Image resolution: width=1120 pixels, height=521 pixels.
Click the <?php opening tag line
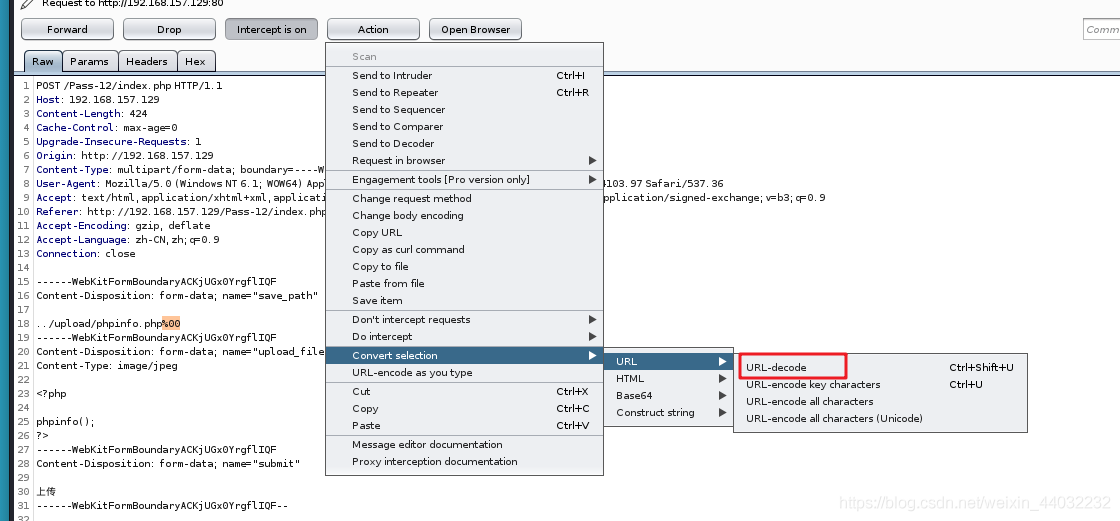(x=51, y=394)
